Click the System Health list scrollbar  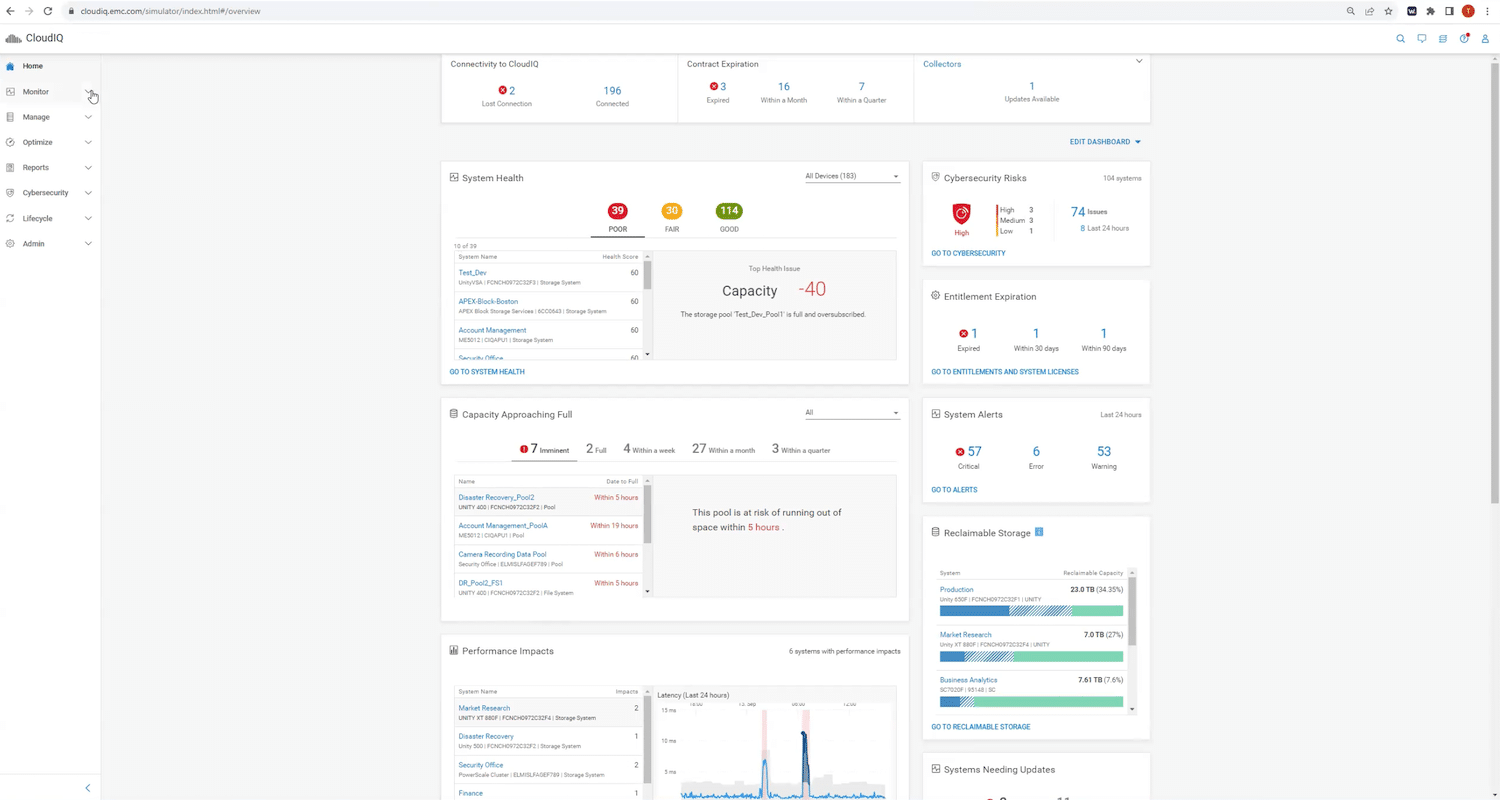click(647, 275)
